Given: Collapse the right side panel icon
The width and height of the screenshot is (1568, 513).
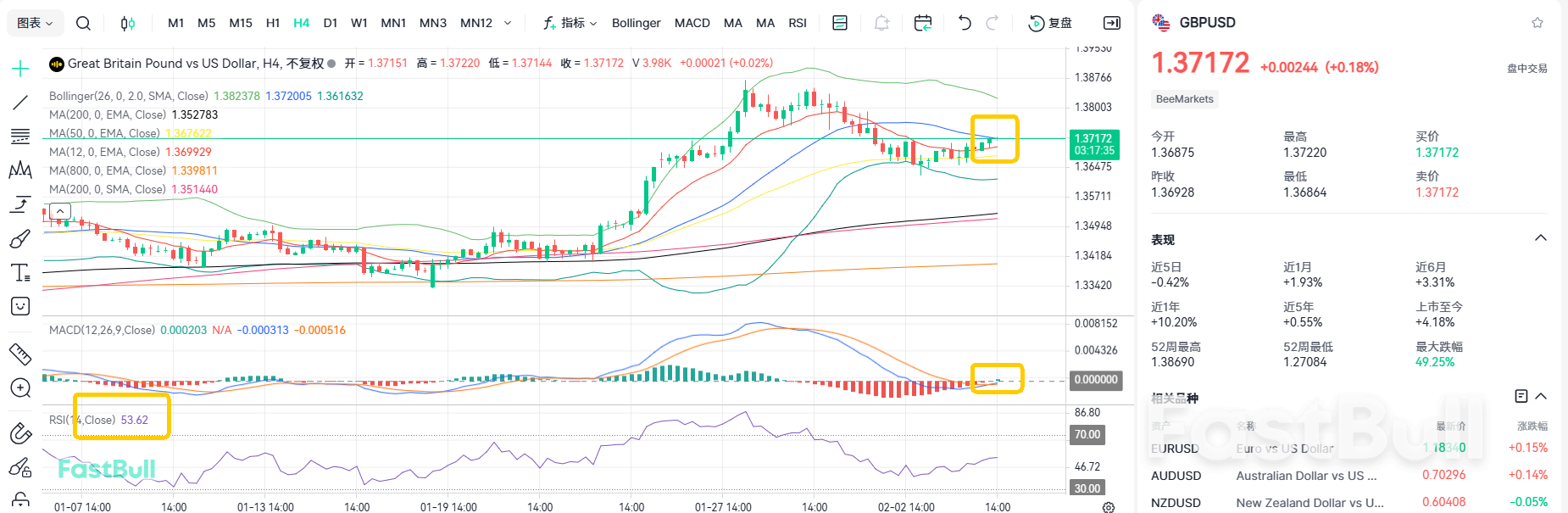Looking at the screenshot, I should 1112,23.
